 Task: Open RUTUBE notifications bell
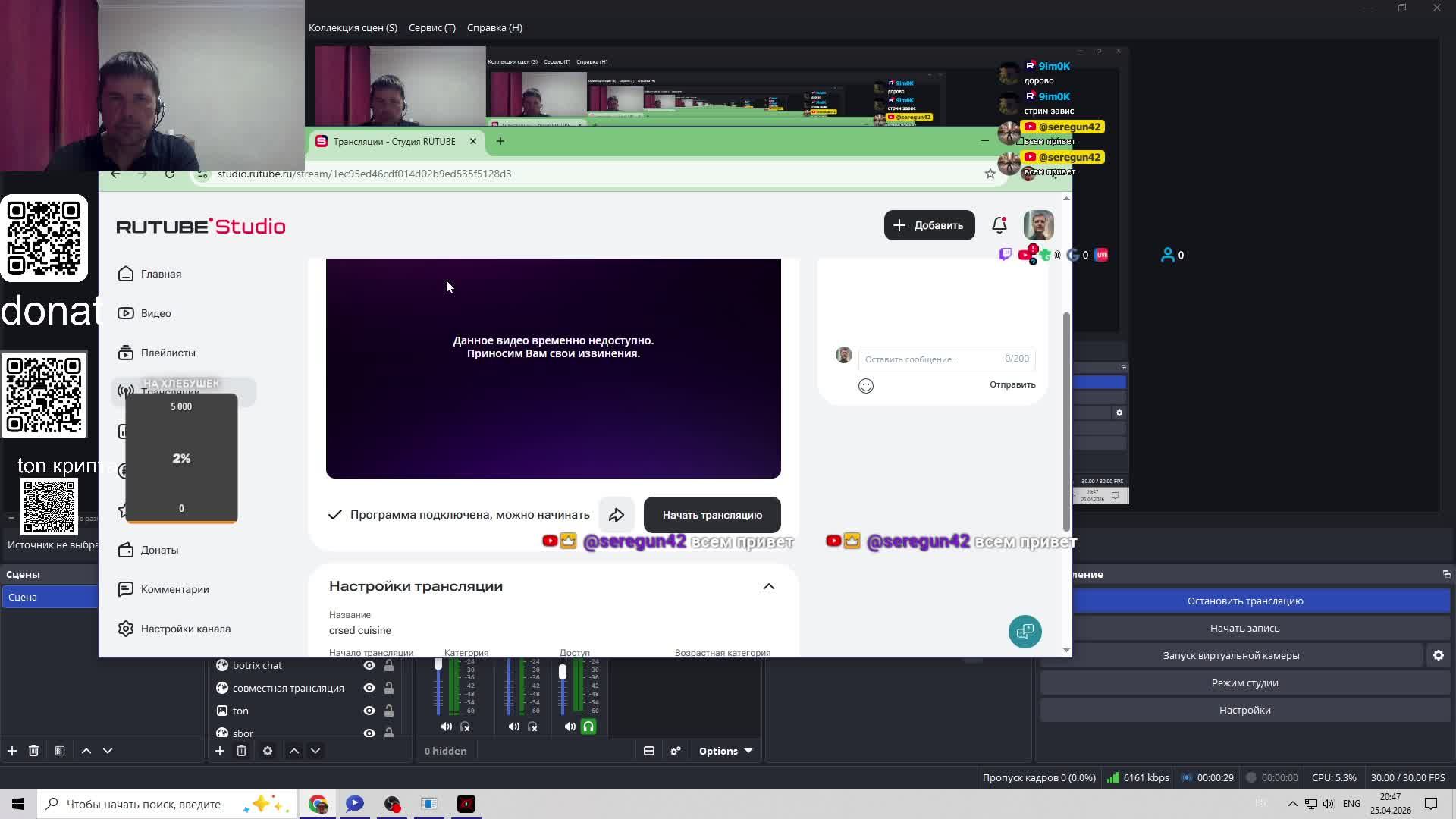pyautogui.click(x=999, y=225)
